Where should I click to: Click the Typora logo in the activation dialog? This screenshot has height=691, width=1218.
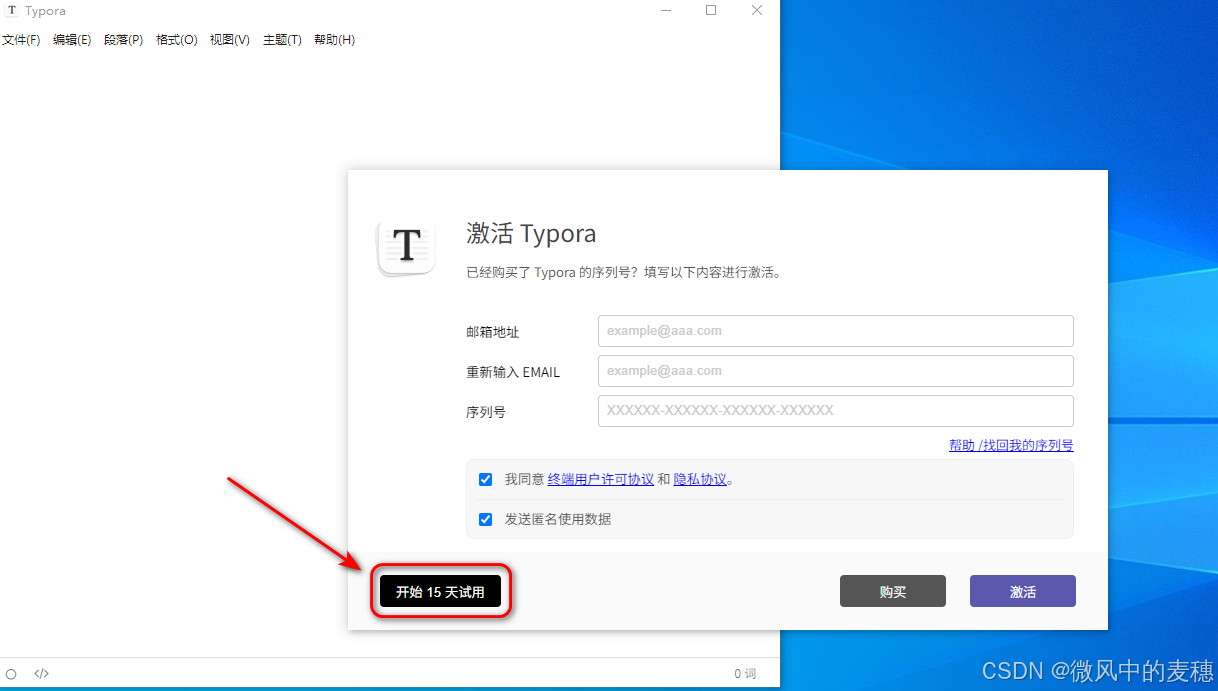coord(406,246)
